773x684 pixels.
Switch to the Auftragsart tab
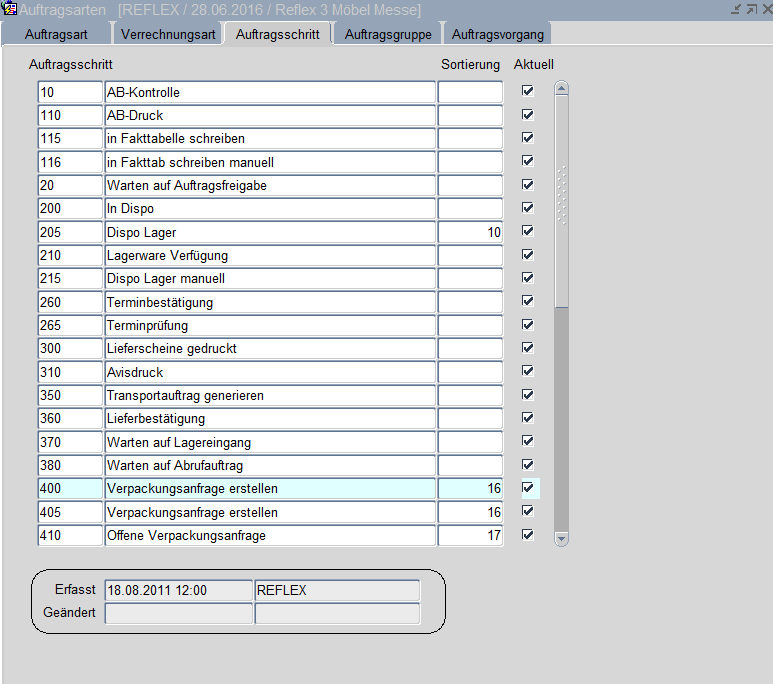click(x=58, y=34)
